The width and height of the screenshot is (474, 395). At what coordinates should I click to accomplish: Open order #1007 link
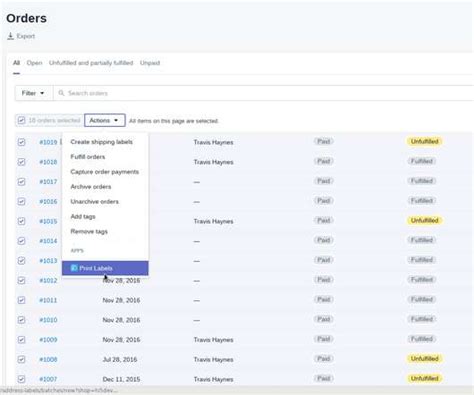tap(48, 379)
